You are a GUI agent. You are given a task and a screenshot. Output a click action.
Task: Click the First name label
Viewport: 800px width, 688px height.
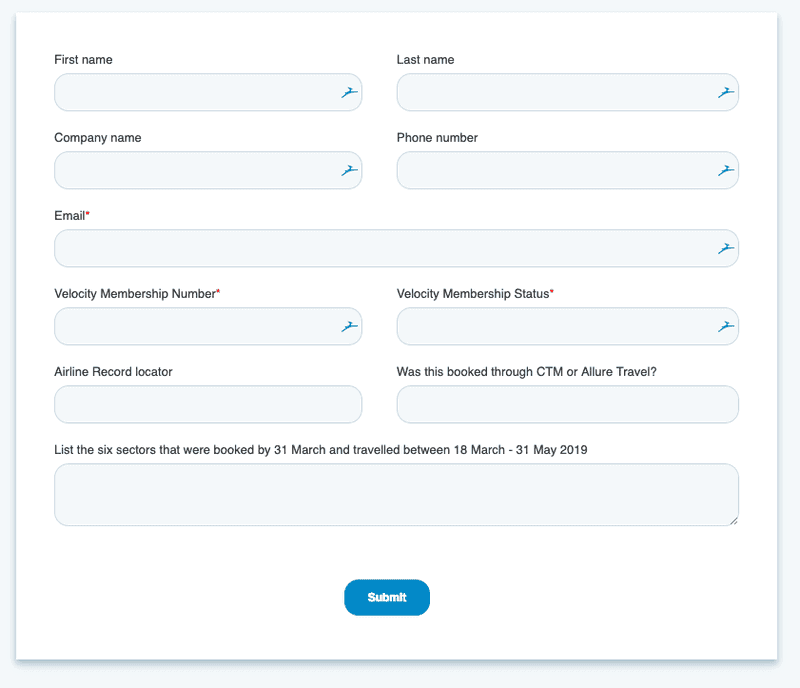coord(83,60)
